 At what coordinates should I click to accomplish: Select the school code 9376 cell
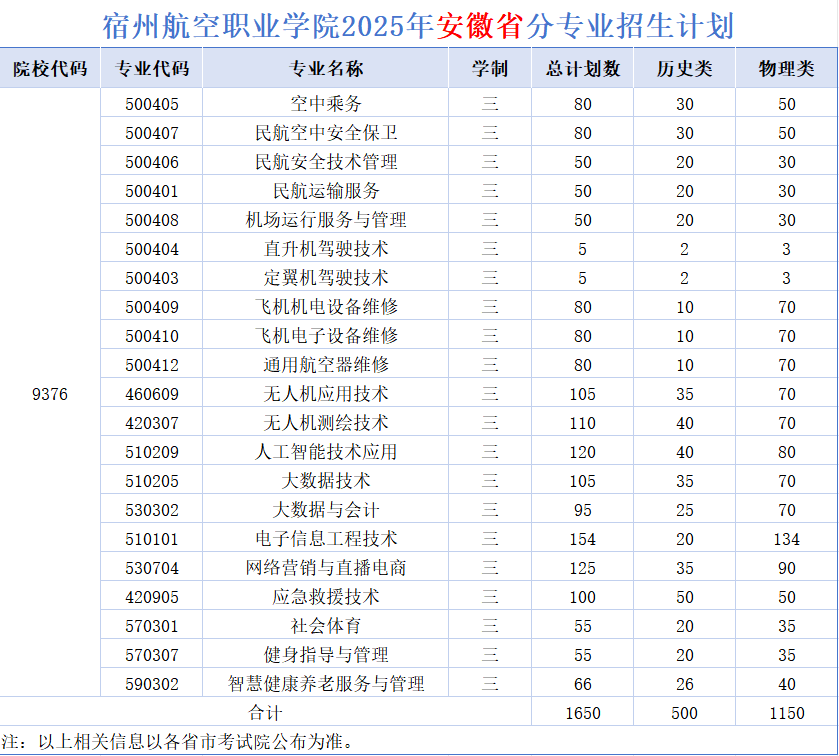50,394
